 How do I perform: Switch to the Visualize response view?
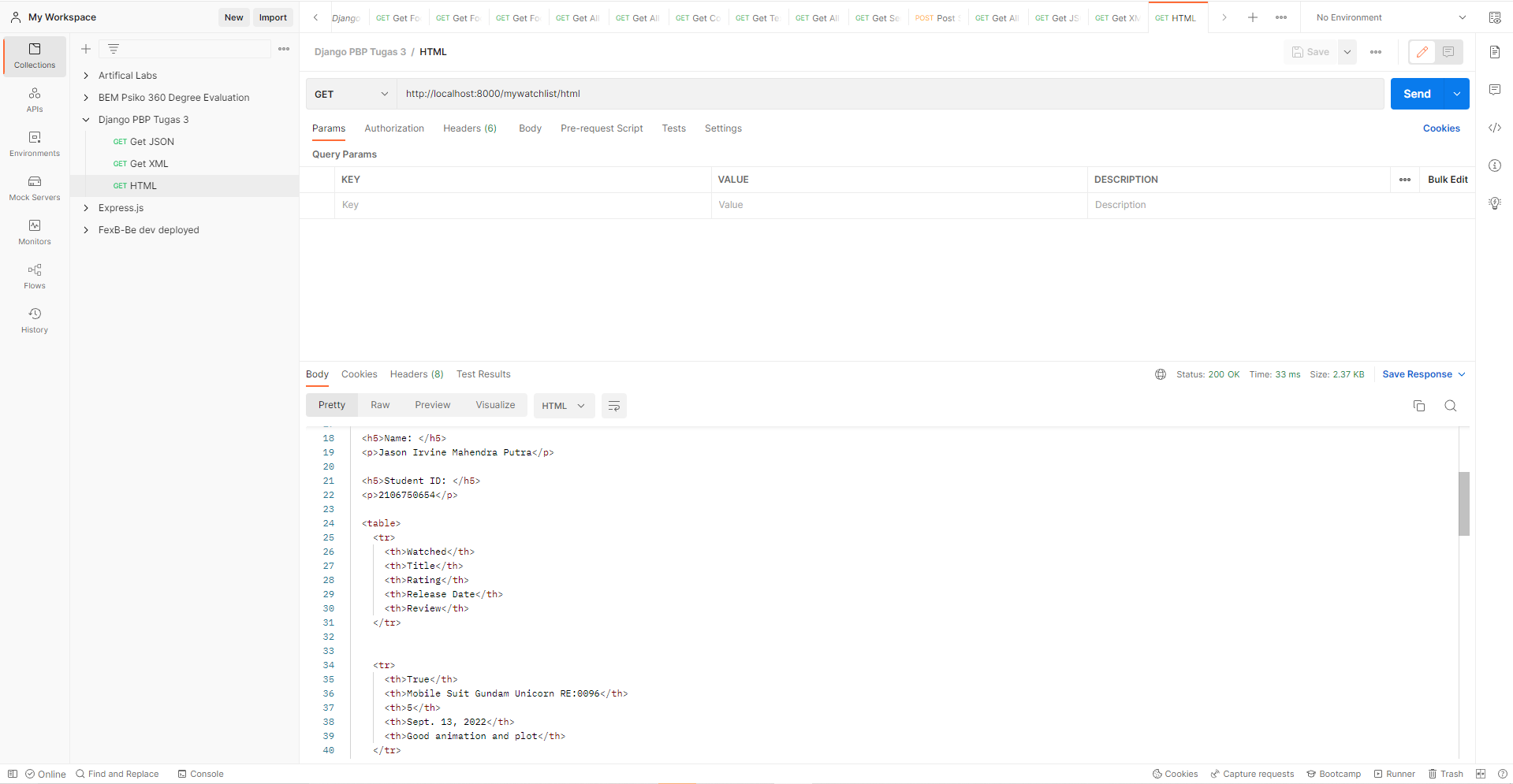pos(494,404)
